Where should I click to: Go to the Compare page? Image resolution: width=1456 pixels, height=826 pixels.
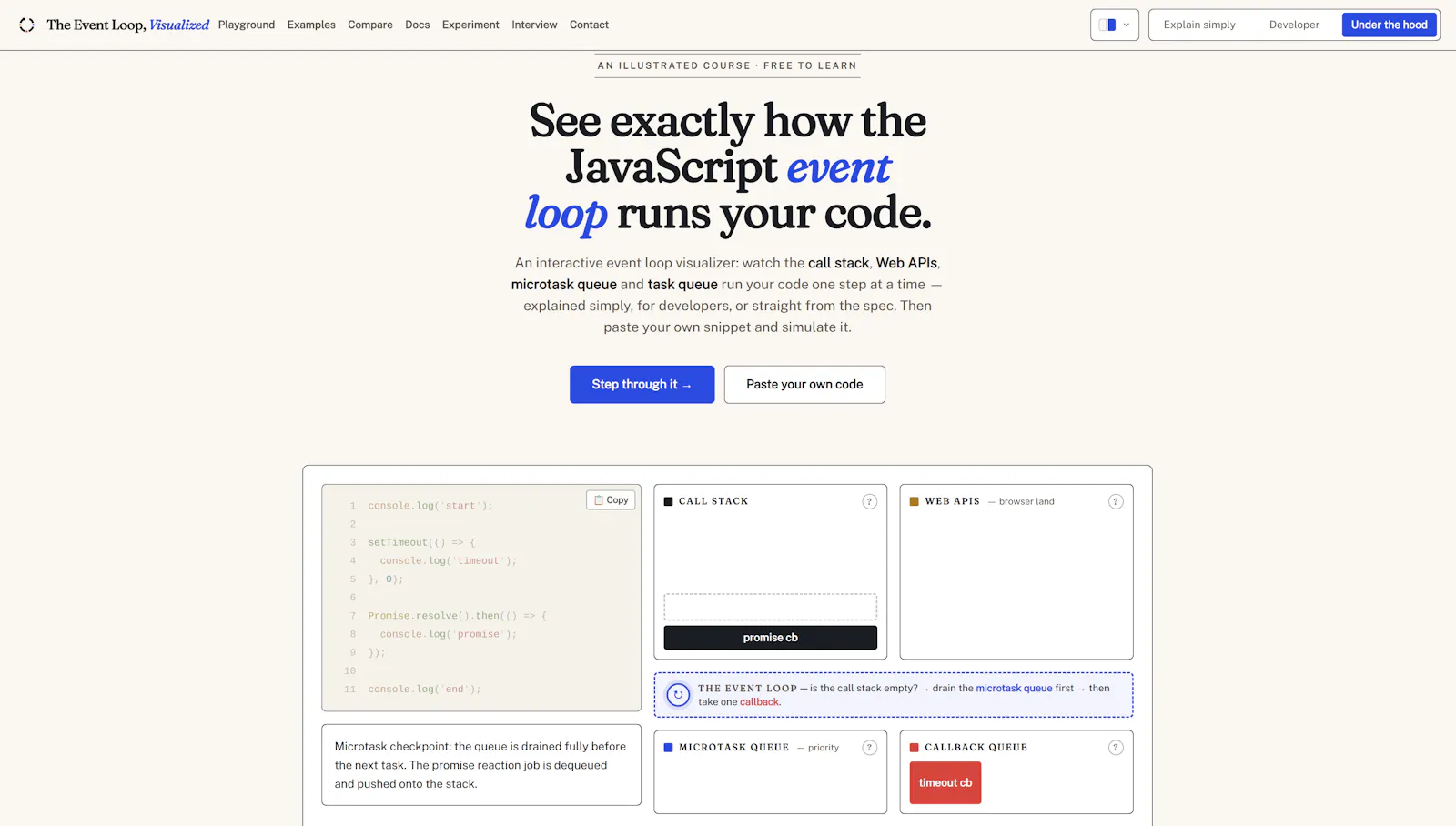pos(370,25)
